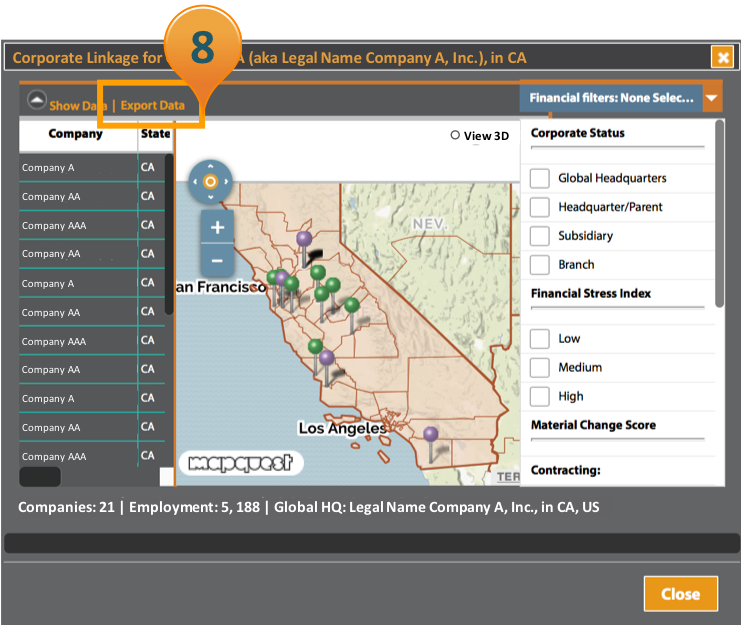Click the orange Close button

681,594
